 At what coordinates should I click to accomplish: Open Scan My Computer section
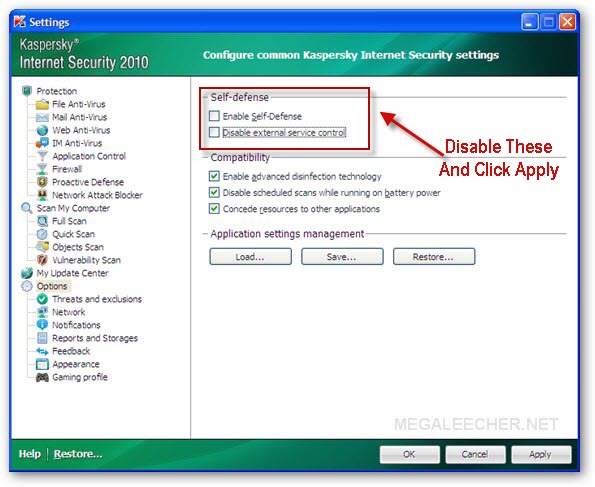pyautogui.click(x=73, y=208)
